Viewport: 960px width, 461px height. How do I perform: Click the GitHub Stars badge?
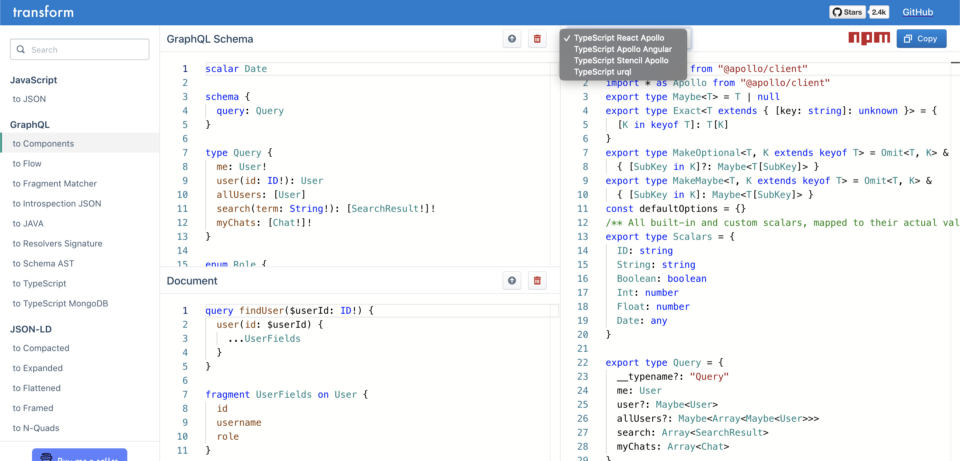pyautogui.click(x=847, y=12)
